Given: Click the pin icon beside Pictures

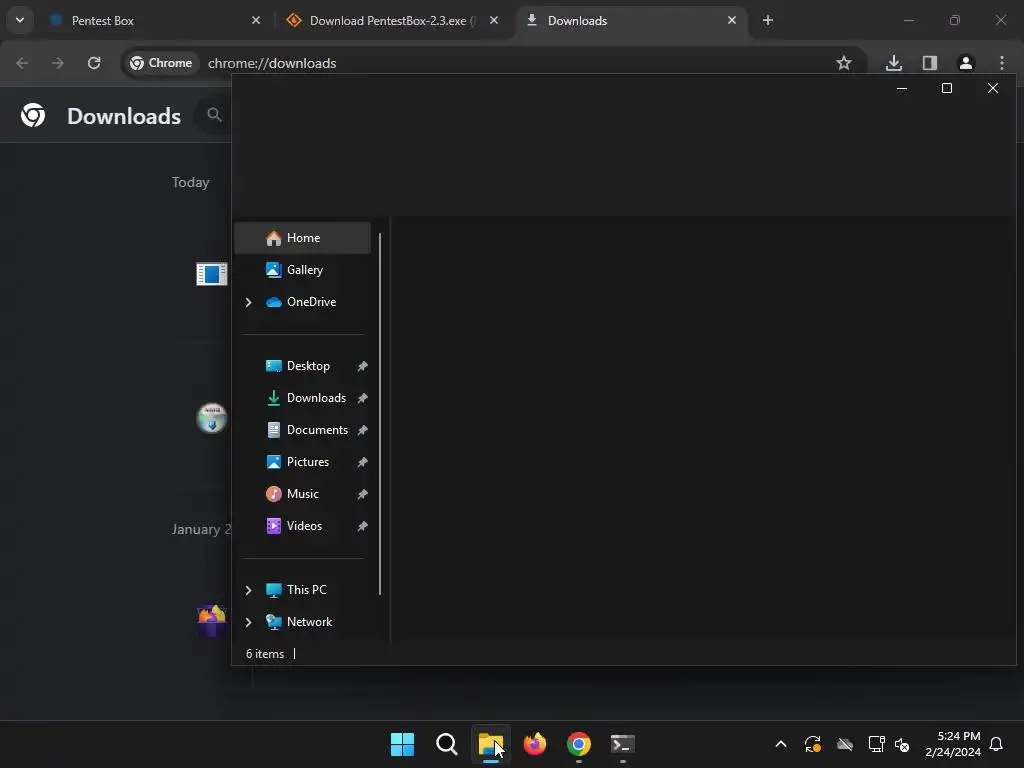Looking at the screenshot, I should tap(362, 462).
